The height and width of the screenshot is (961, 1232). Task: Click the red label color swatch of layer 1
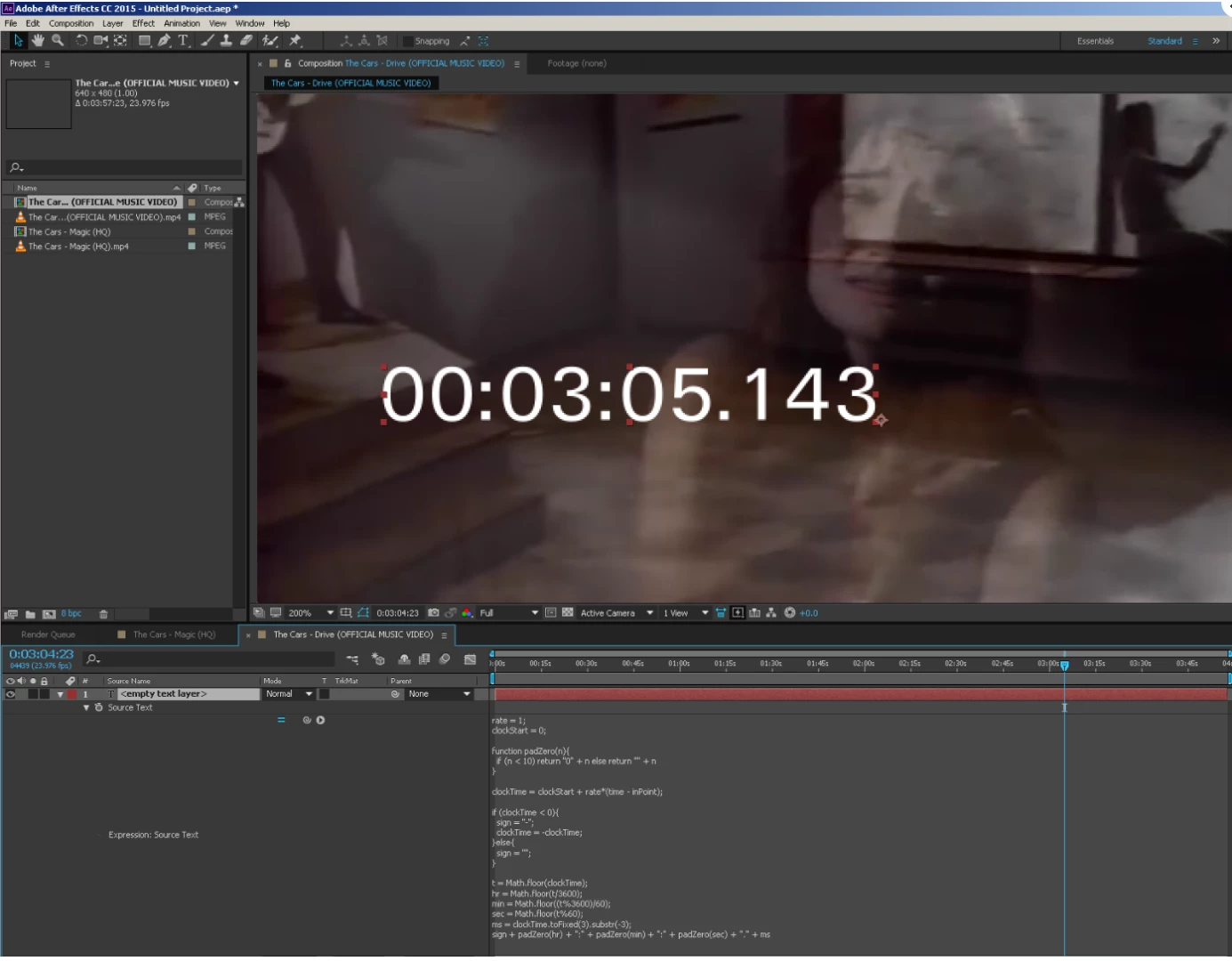coord(72,694)
